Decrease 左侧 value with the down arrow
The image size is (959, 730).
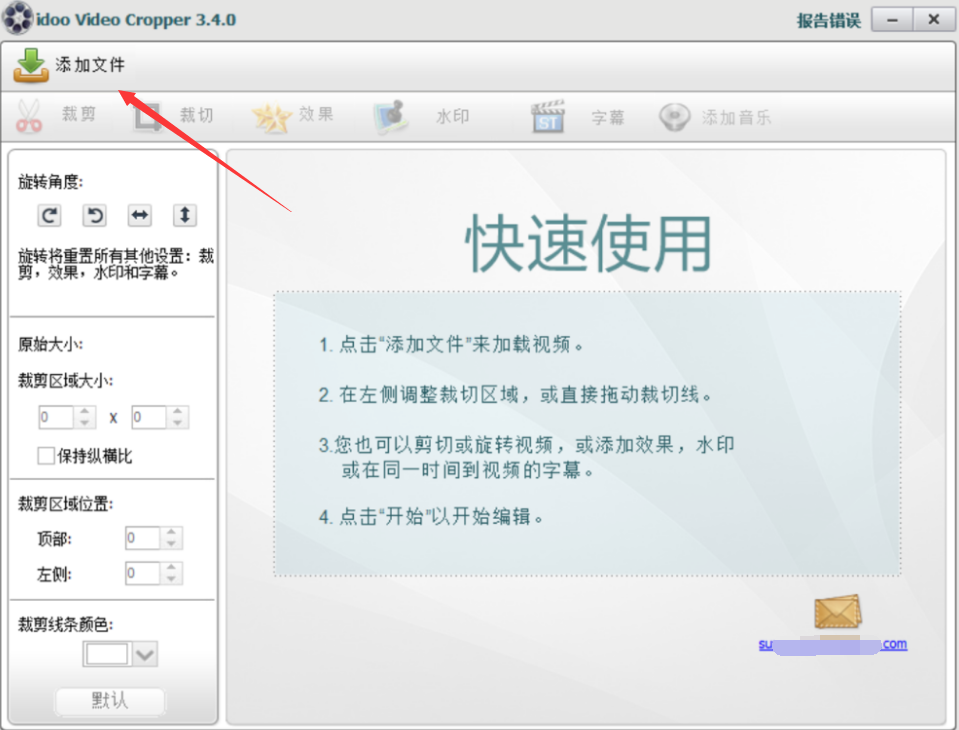pyautogui.click(x=171, y=579)
